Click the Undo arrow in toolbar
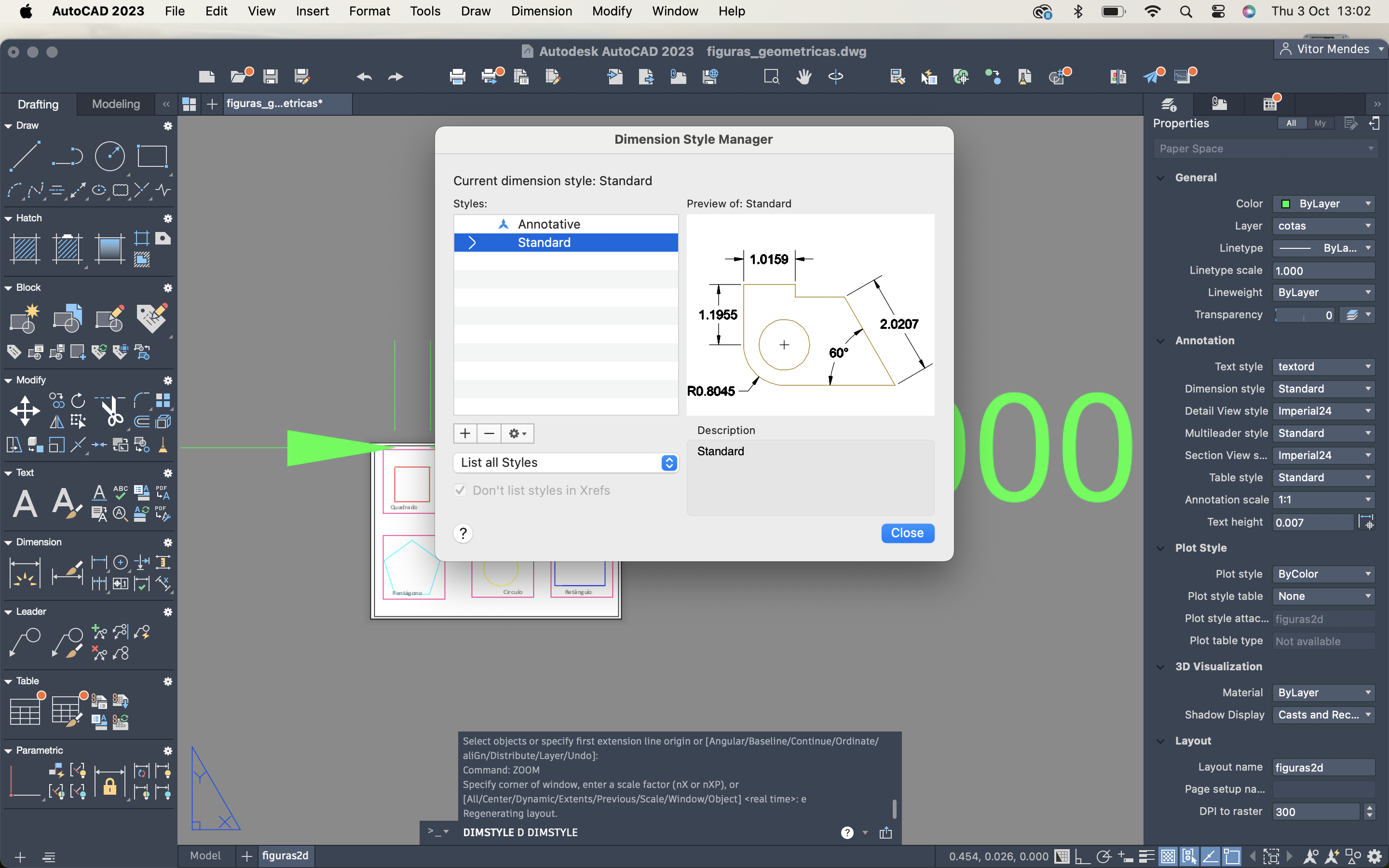The image size is (1389, 868). point(364,76)
